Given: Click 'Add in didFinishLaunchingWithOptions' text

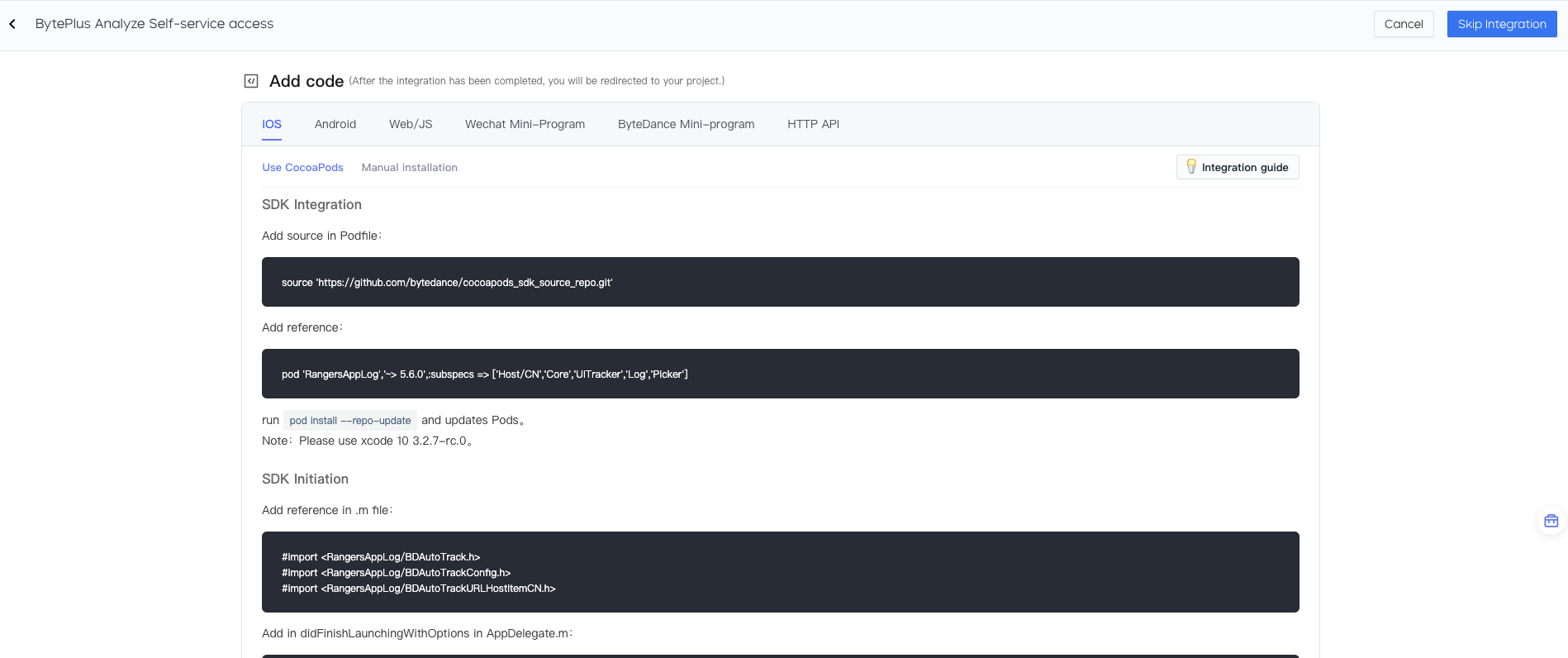Looking at the screenshot, I should (x=417, y=633).
